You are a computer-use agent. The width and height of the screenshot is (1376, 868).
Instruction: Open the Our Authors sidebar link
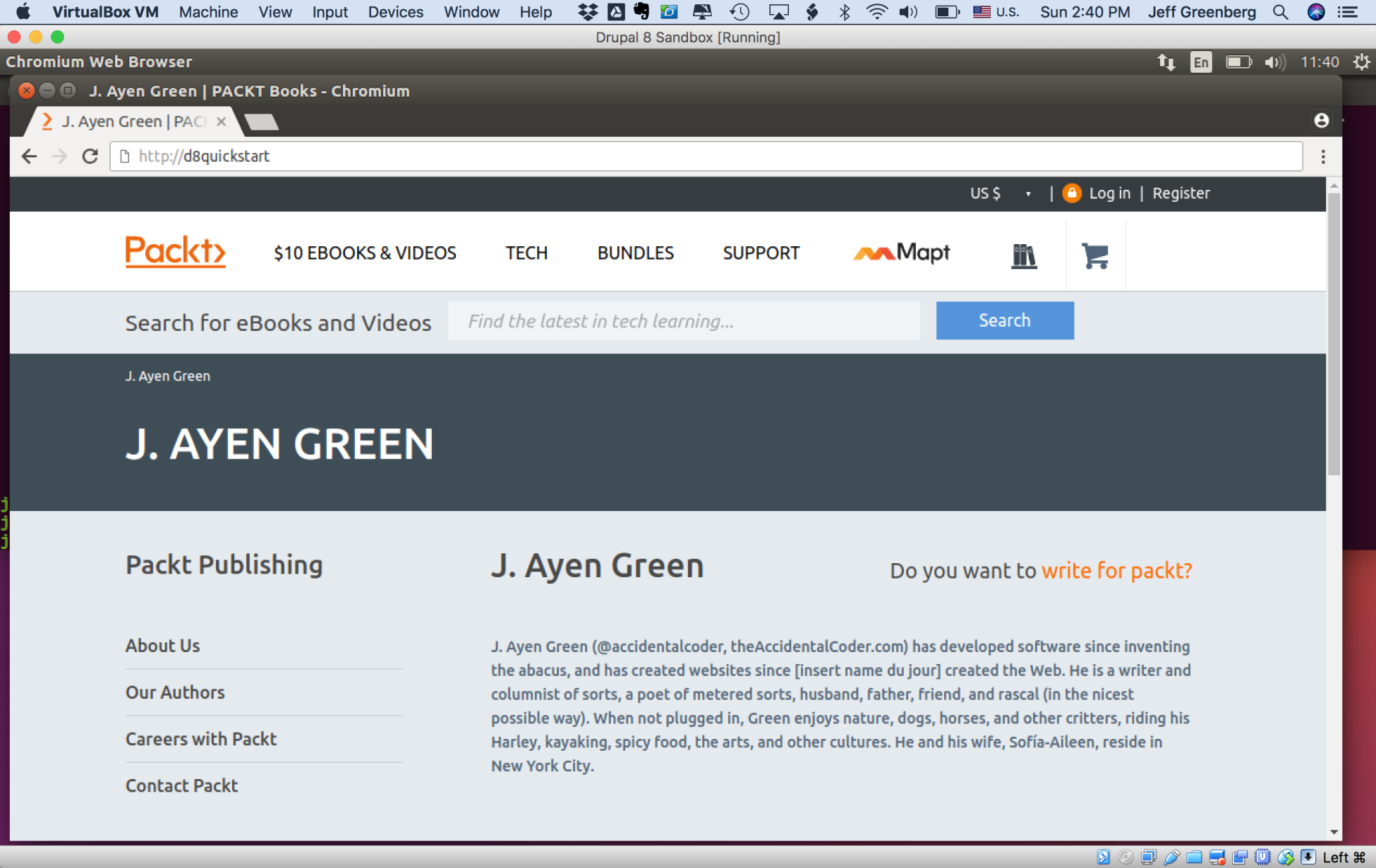175,692
